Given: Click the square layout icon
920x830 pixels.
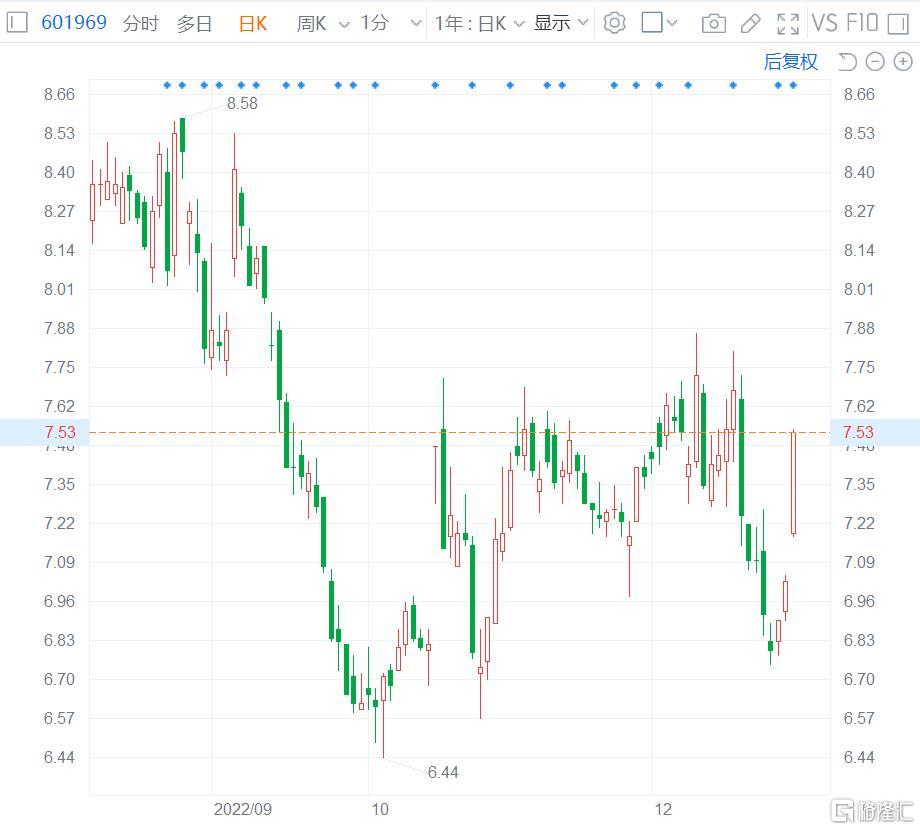Looking at the screenshot, I should 652,23.
